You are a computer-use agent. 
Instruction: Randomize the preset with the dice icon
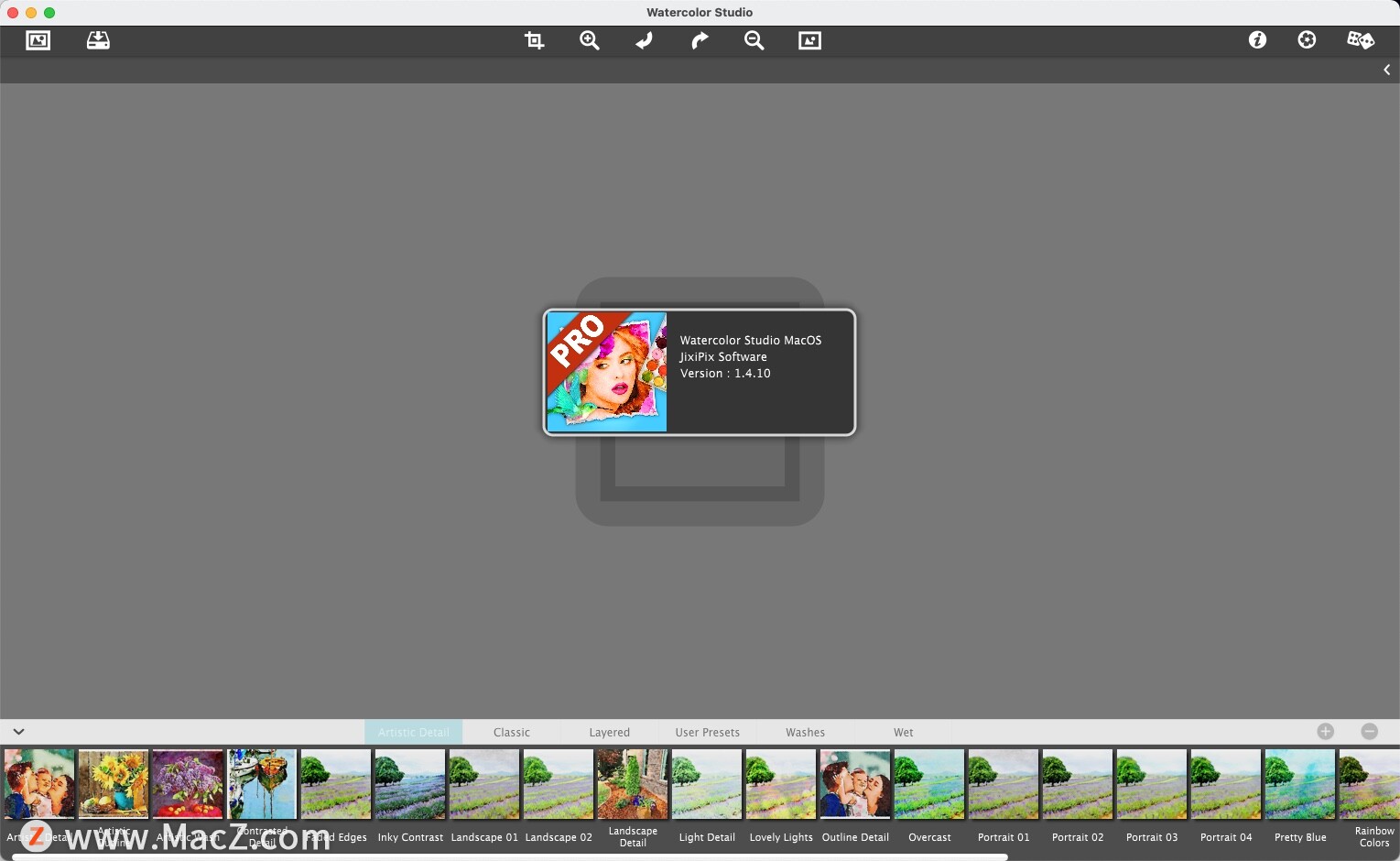coord(1361,39)
